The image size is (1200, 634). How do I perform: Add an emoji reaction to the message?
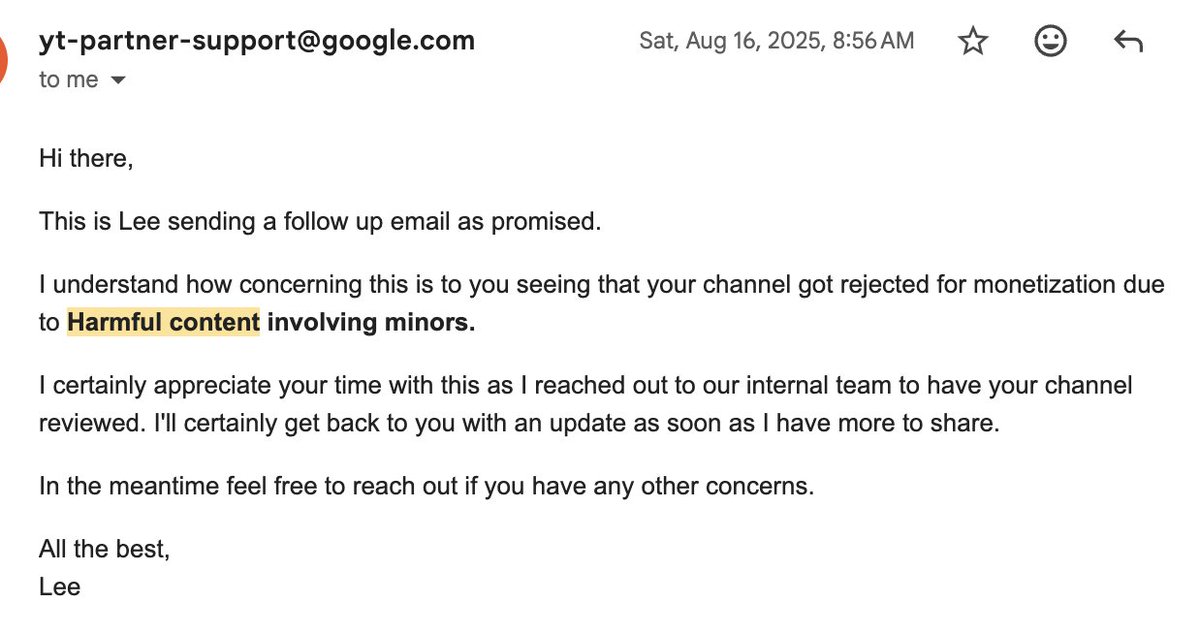pos(1050,42)
